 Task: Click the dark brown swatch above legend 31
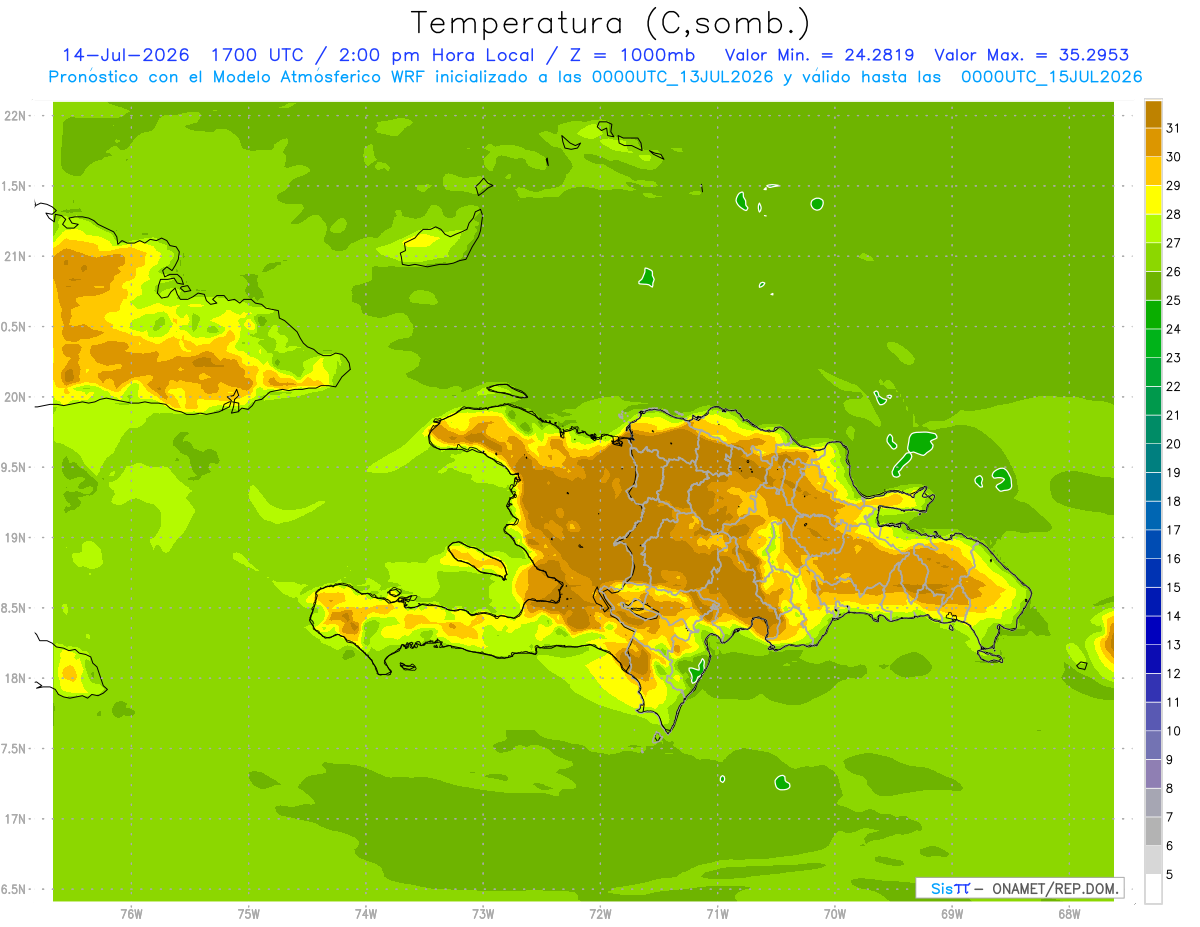tap(1153, 114)
